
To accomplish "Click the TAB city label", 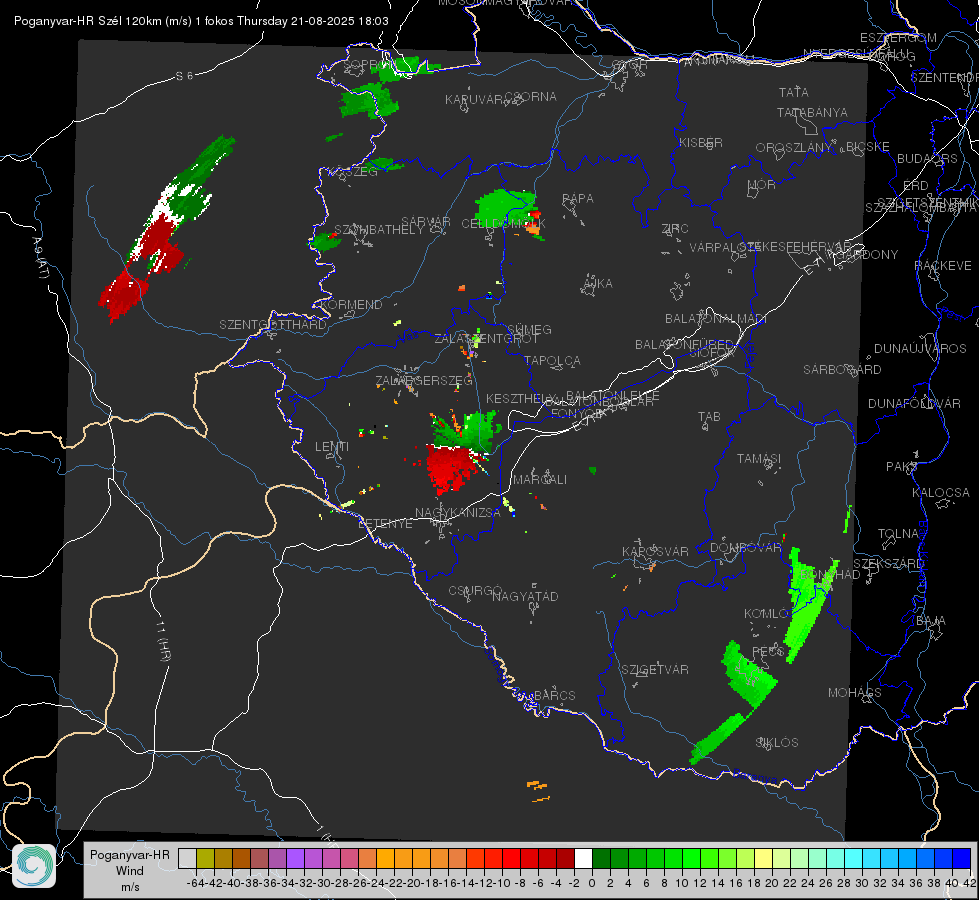I will point(709,417).
